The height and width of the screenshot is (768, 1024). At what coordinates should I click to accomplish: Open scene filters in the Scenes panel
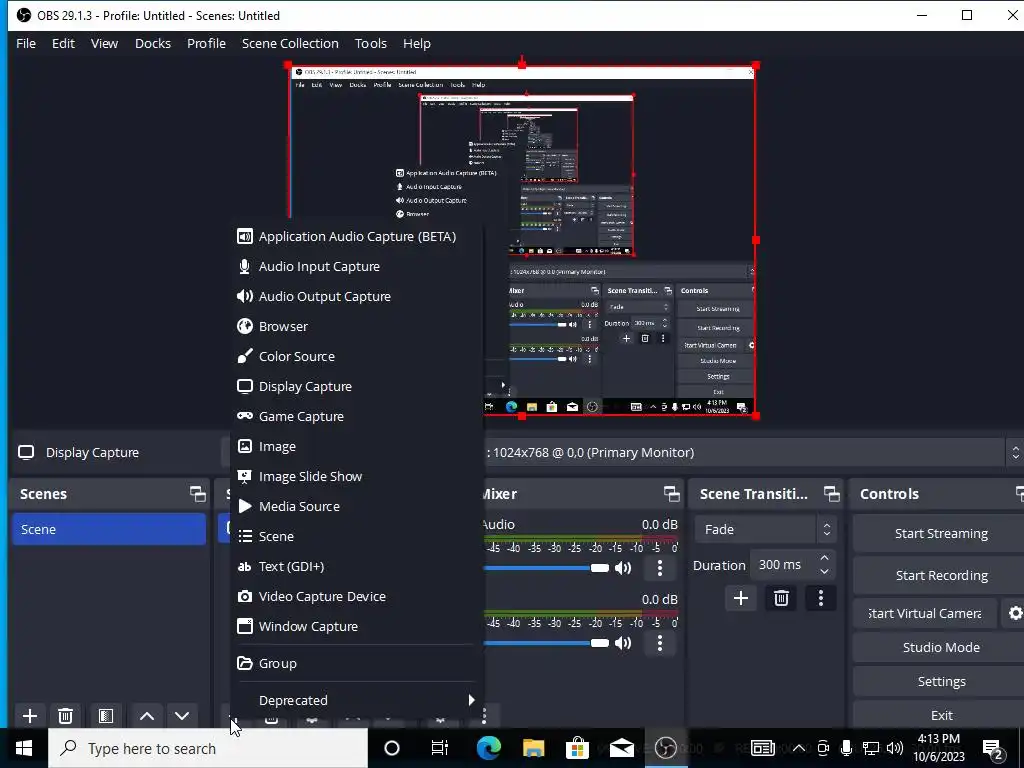tap(106, 716)
